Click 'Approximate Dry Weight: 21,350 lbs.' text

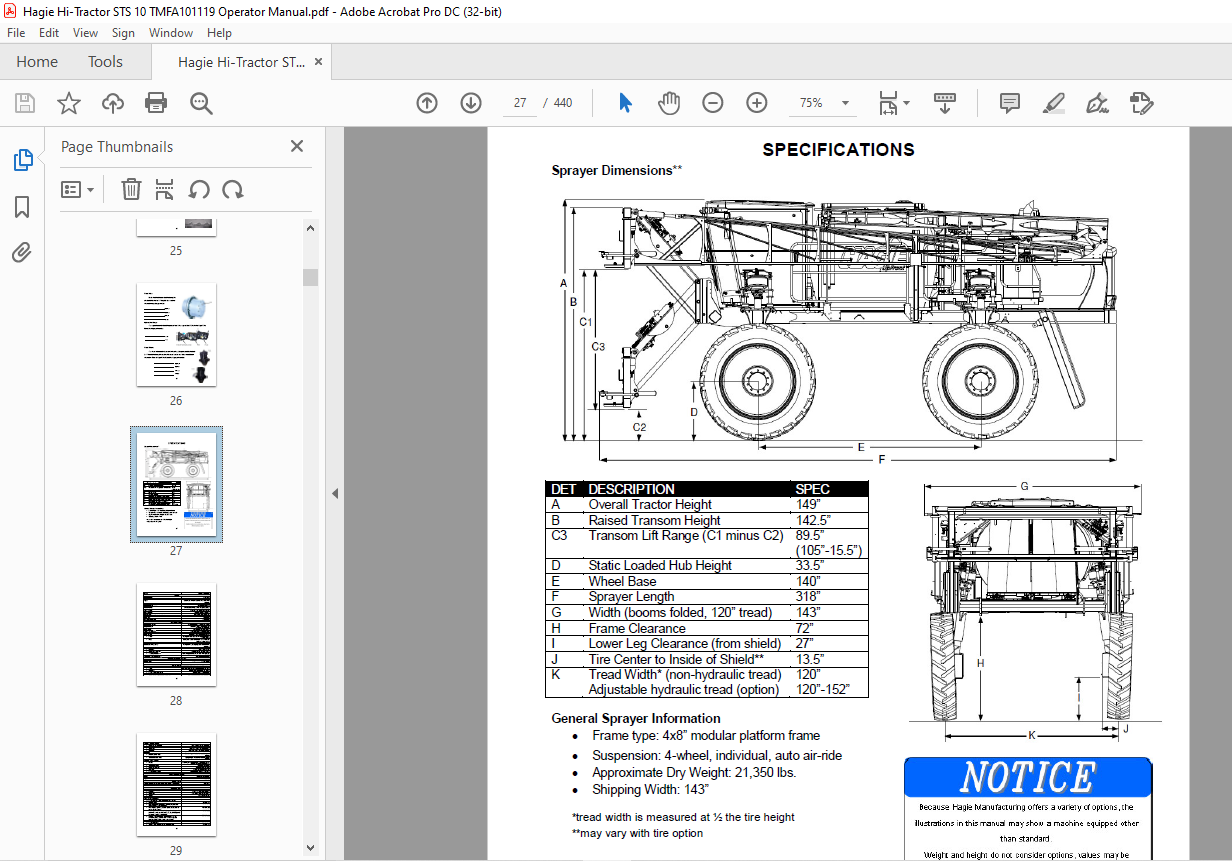694,772
